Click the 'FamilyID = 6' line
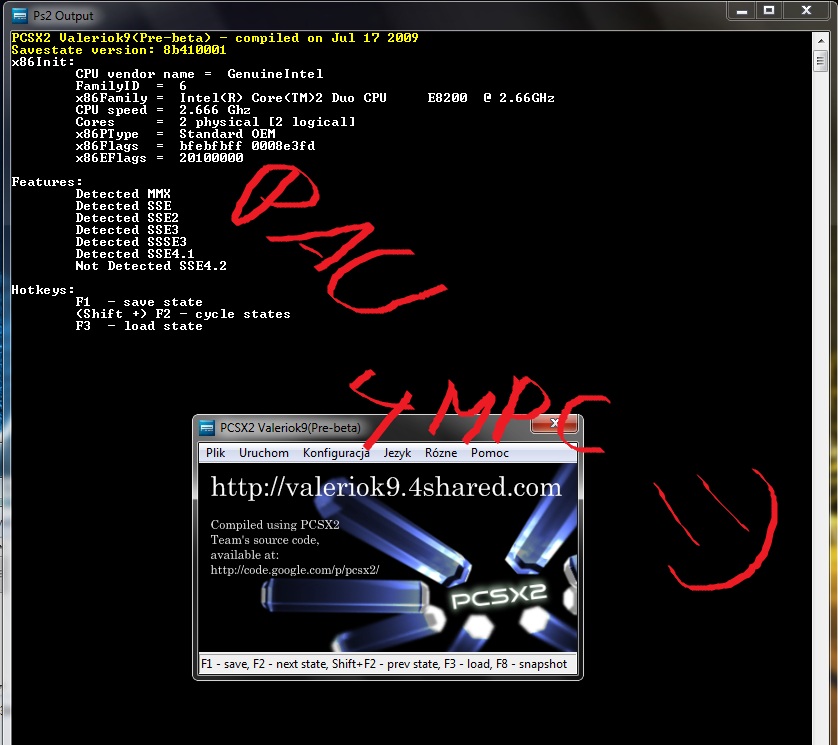This screenshot has height=745, width=838. coord(131,86)
